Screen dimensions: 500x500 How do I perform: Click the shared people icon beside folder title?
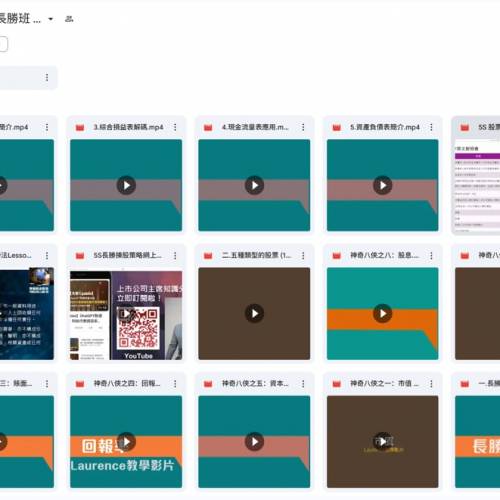(x=69, y=19)
